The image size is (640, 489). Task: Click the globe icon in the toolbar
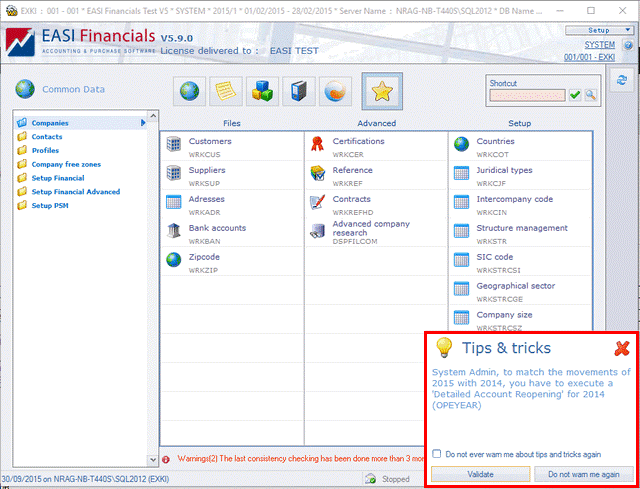click(193, 91)
